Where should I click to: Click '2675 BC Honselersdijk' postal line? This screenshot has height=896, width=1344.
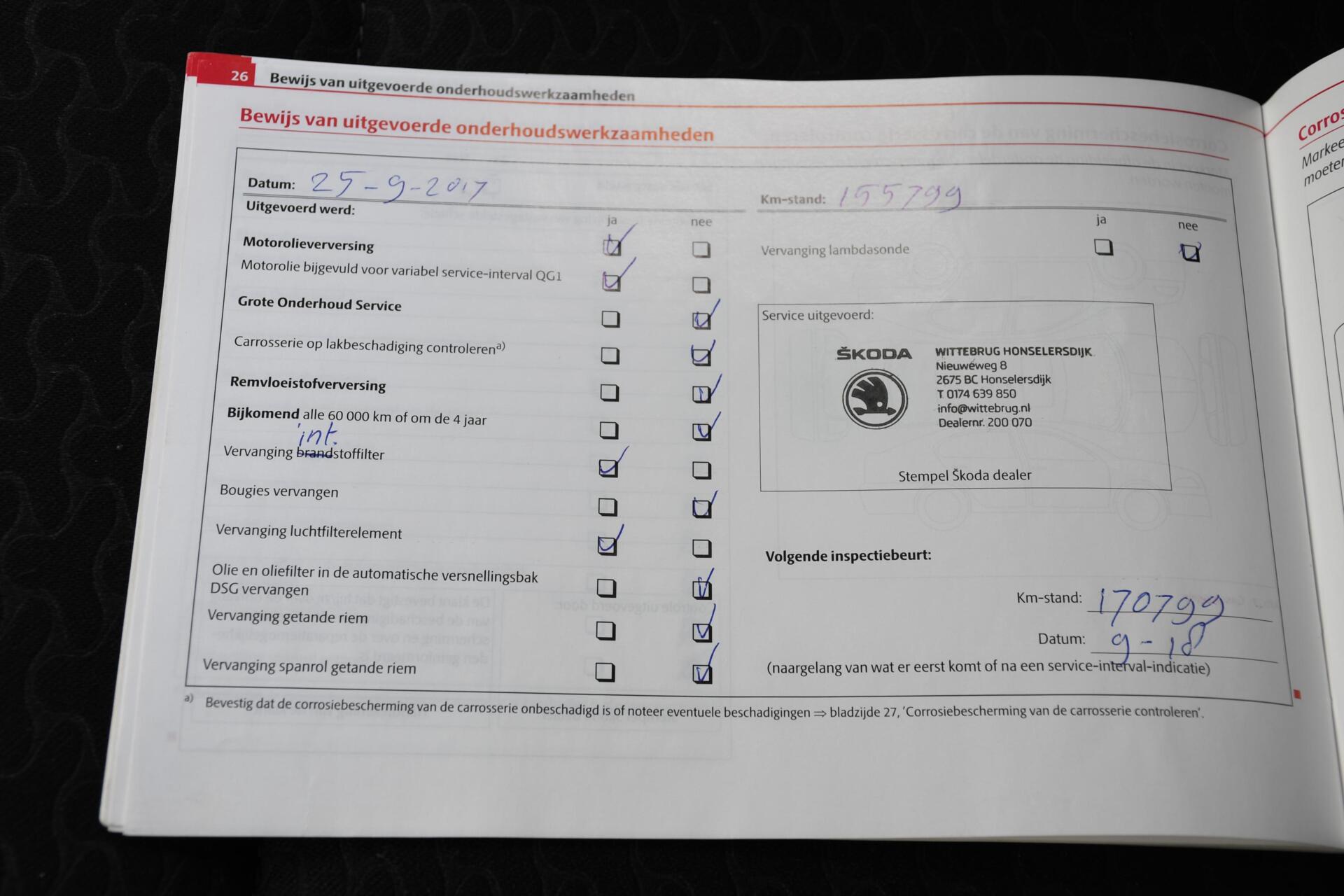click(993, 379)
